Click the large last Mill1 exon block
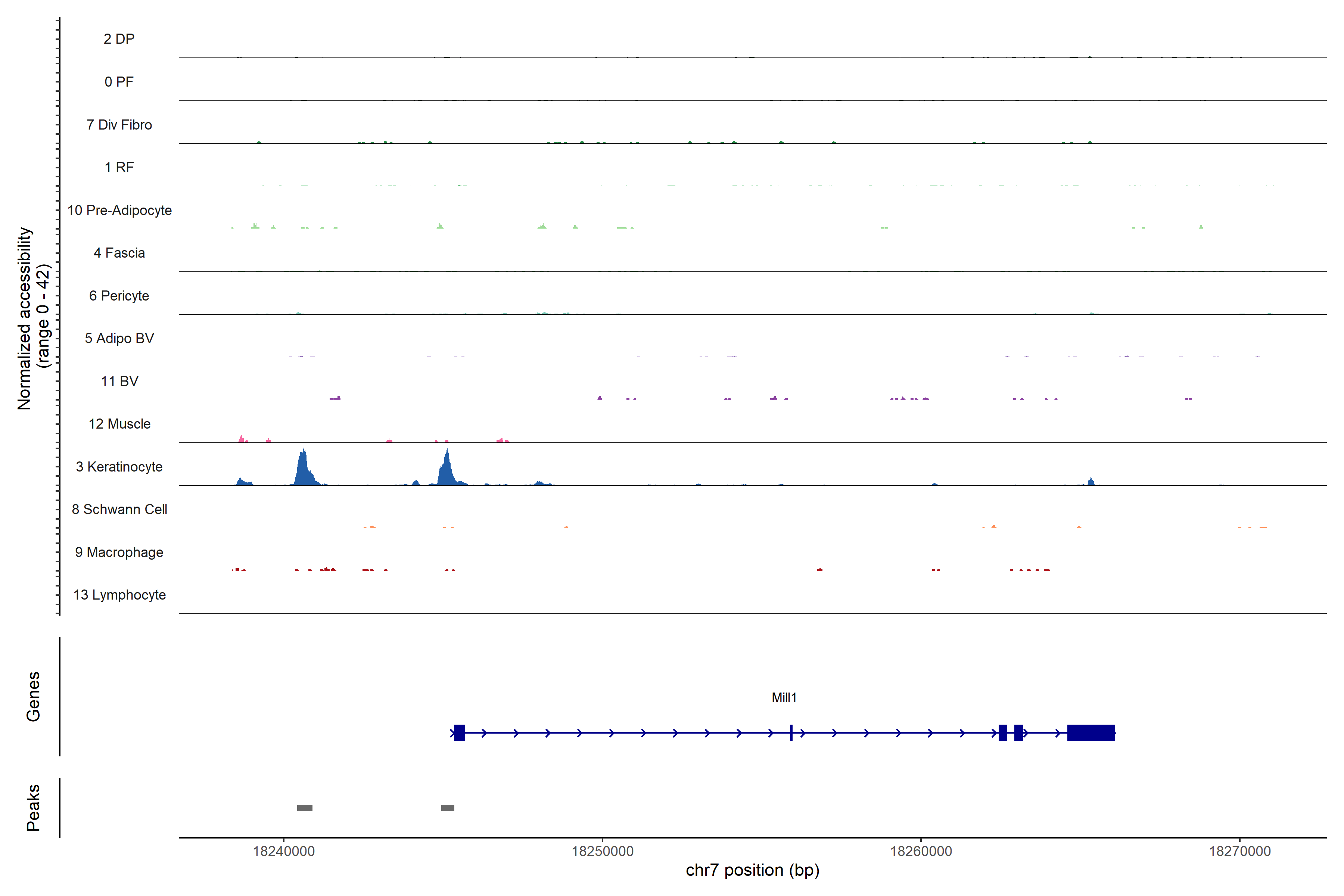The width and height of the screenshot is (1344, 896). tap(1091, 732)
